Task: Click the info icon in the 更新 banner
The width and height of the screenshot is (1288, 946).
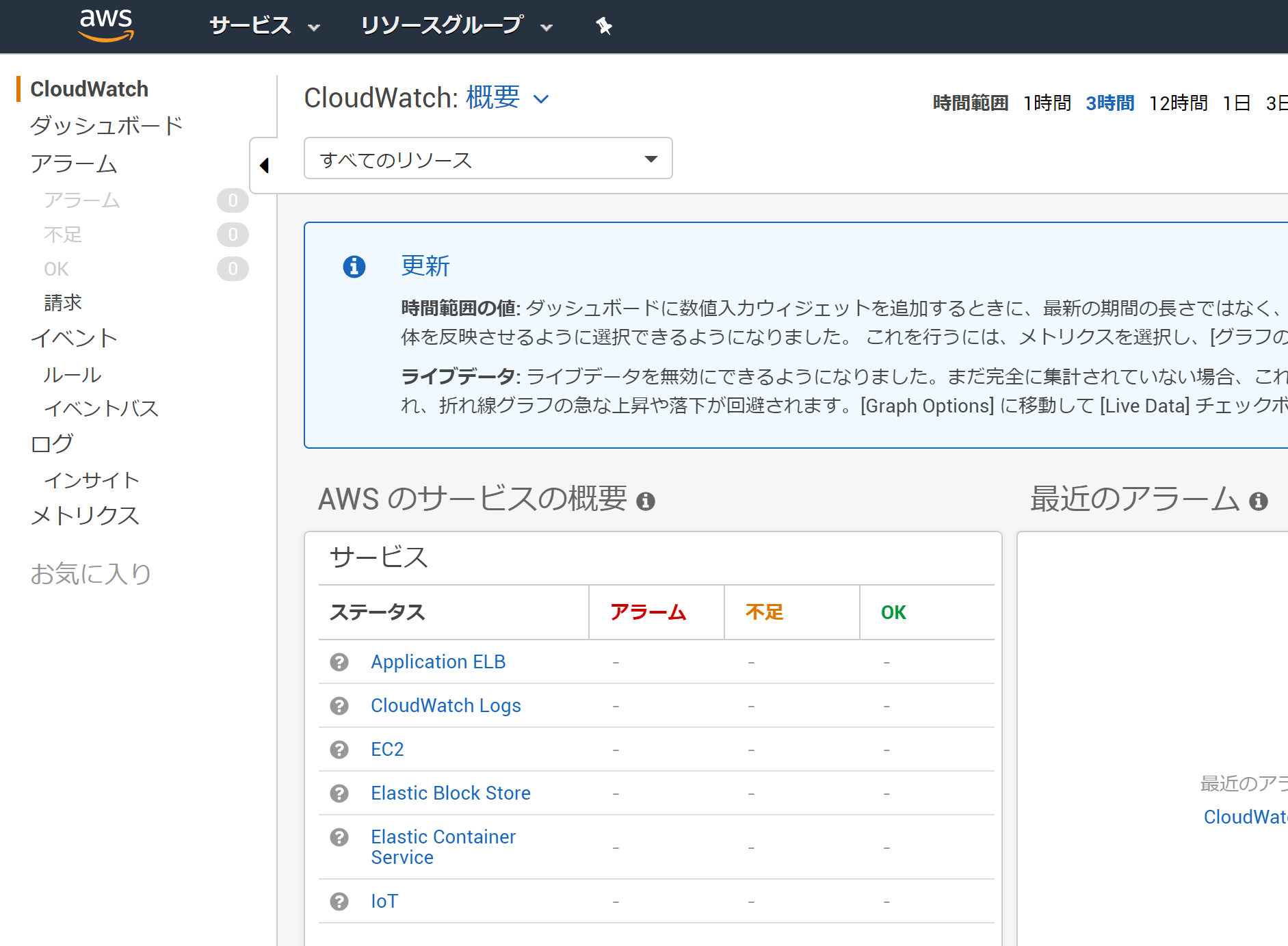Action: coord(354,266)
